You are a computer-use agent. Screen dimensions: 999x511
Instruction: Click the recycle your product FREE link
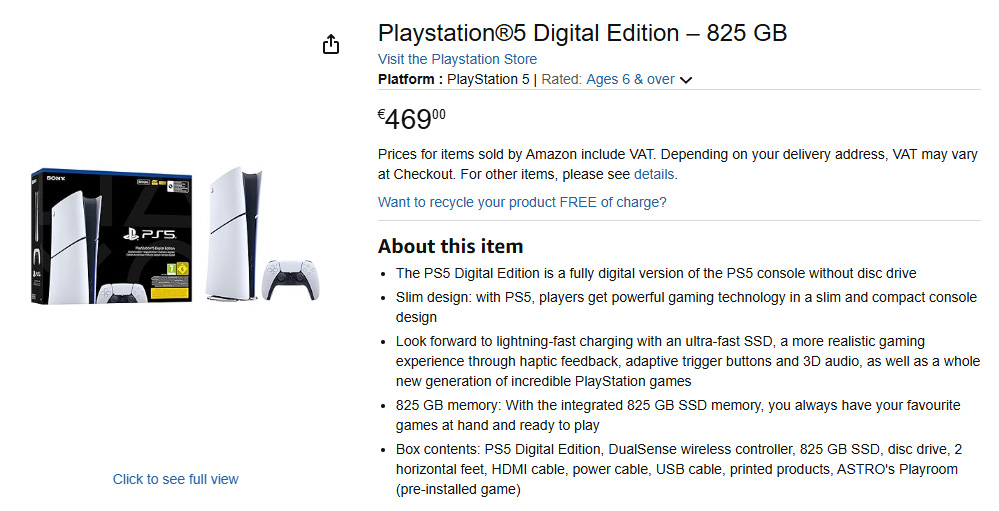522,202
